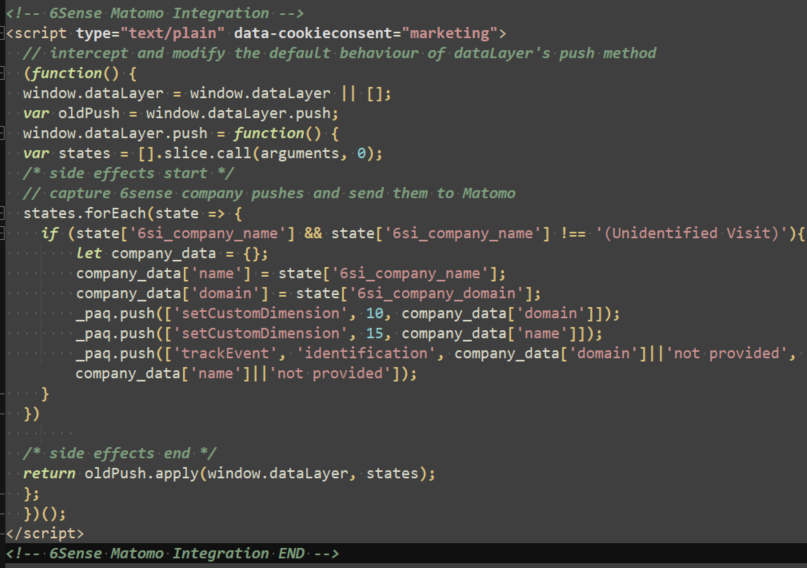The height and width of the screenshot is (568, 807).
Task: Click the '6Sense Matomo Integration' opening comment
Action: 155,13
